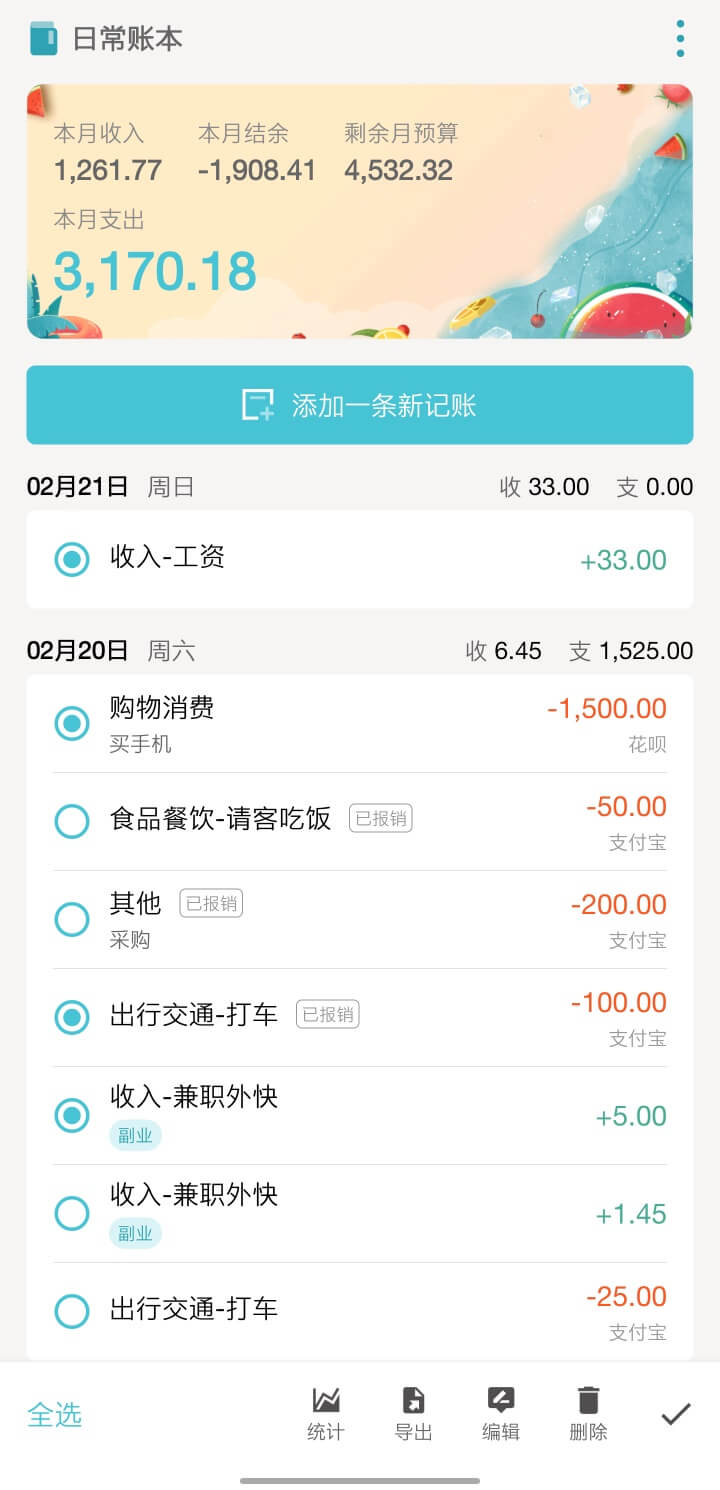The height and width of the screenshot is (1490, 720).
Task: Tap the 编辑 edit icon
Action: 501,1413
